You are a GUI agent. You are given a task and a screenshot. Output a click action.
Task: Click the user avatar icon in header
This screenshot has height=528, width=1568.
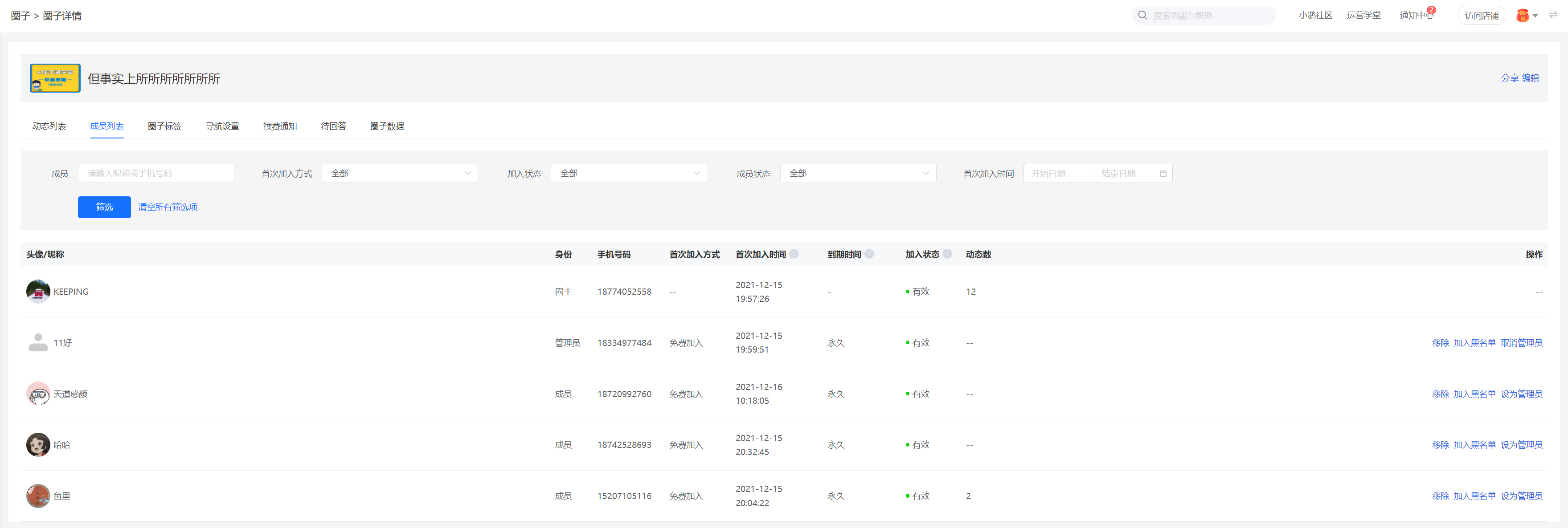pos(1523,16)
